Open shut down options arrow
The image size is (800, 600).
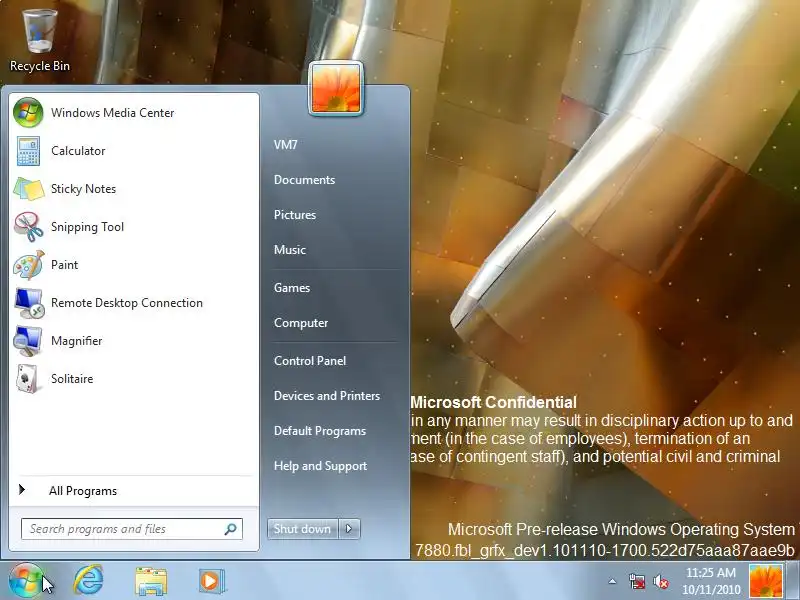pyautogui.click(x=349, y=529)
